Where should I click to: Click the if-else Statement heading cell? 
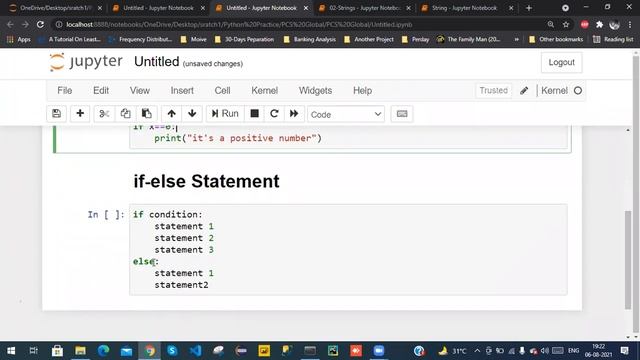tap(207, 181)
